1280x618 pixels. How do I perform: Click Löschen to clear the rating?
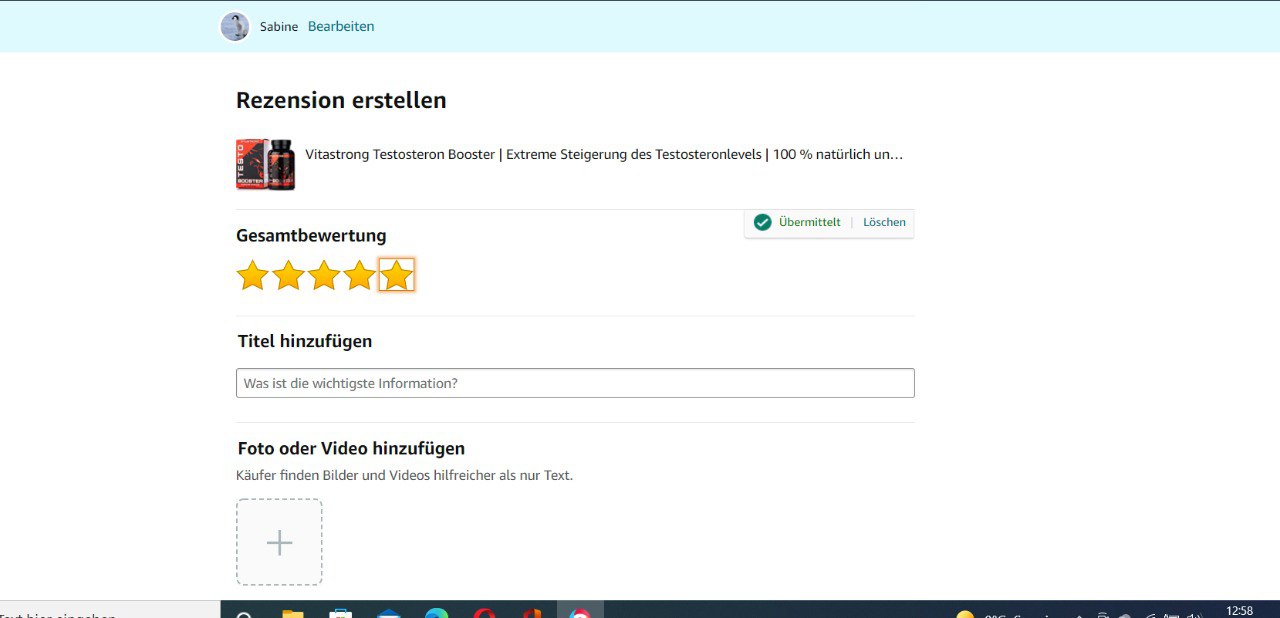click(x=884, y=222)
